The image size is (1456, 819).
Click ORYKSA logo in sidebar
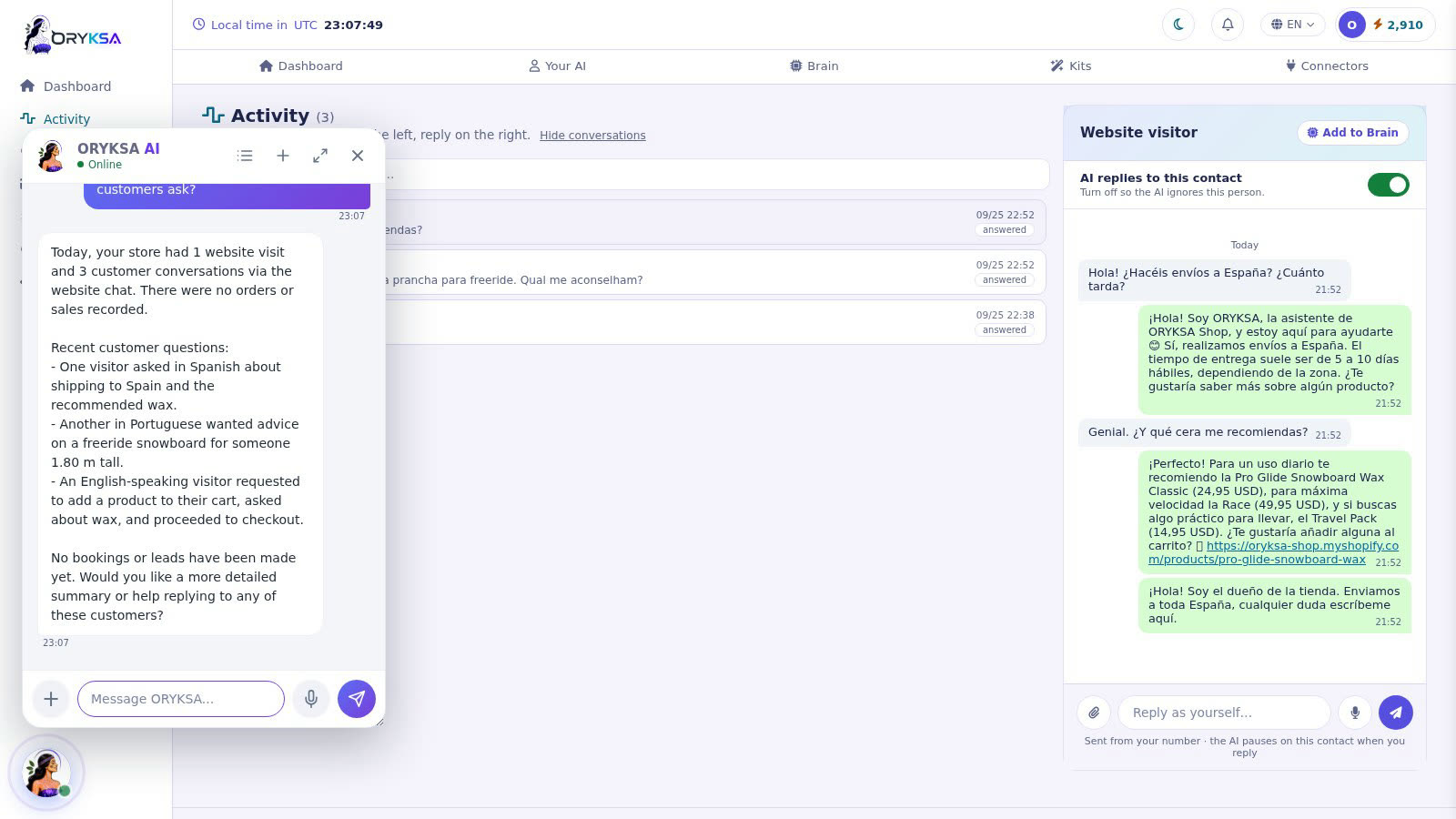tap(72, 36)
